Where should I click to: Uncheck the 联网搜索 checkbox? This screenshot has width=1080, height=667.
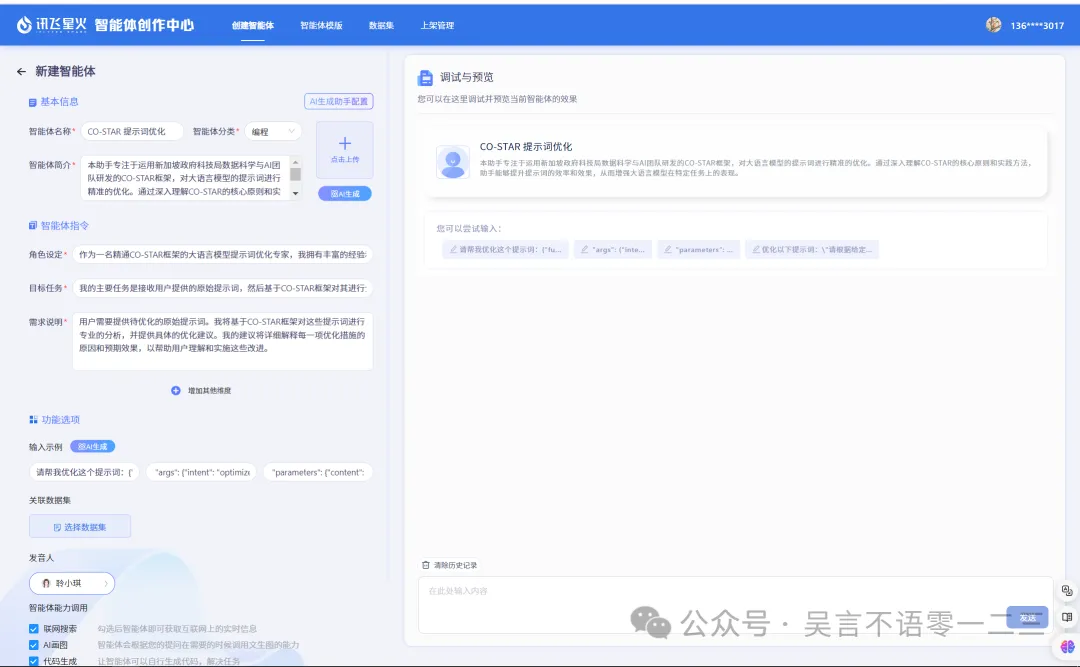(34, 628)
